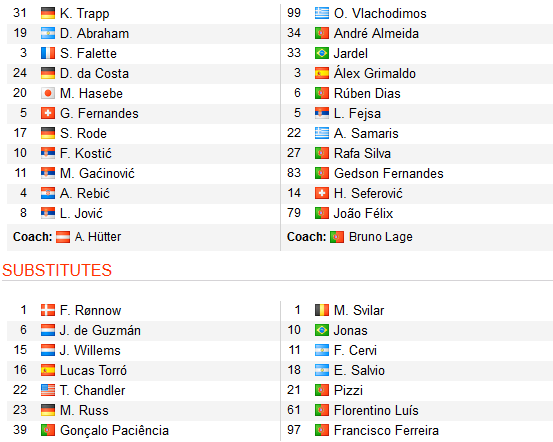Click the USA flag beside T. Chandler
553x442 pixels.
click(x=48, y=390)
